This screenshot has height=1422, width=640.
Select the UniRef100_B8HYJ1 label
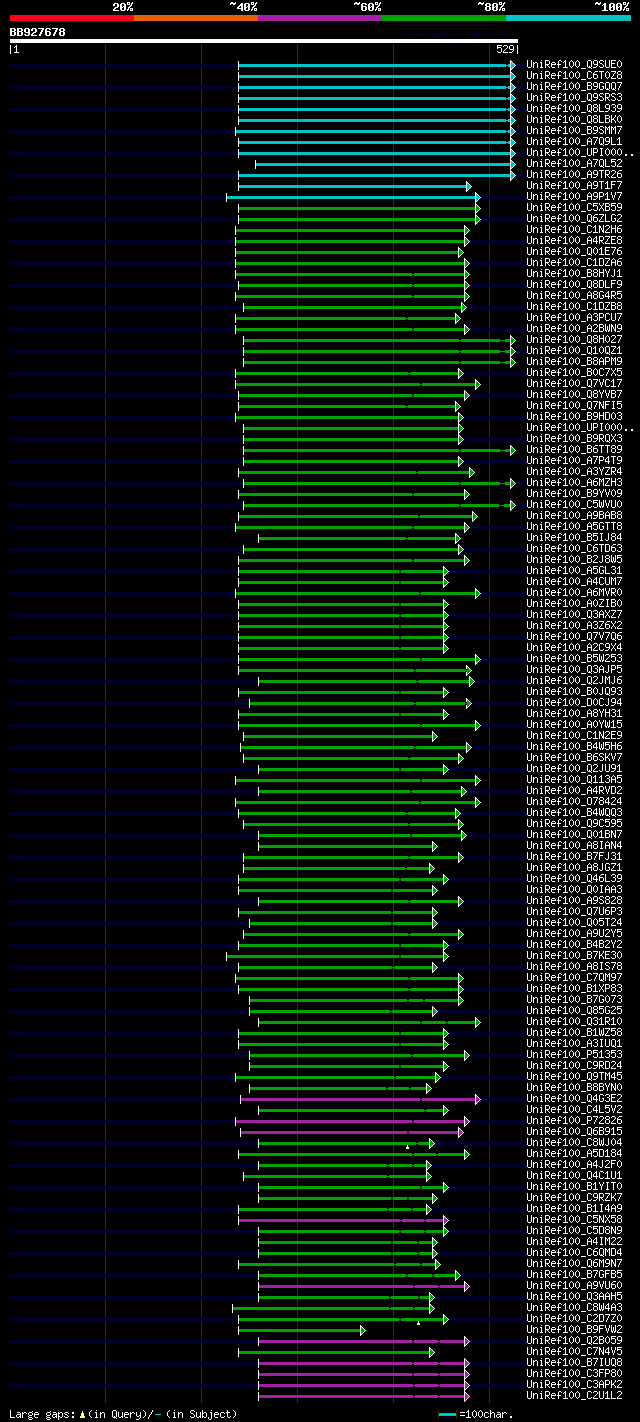574,274
